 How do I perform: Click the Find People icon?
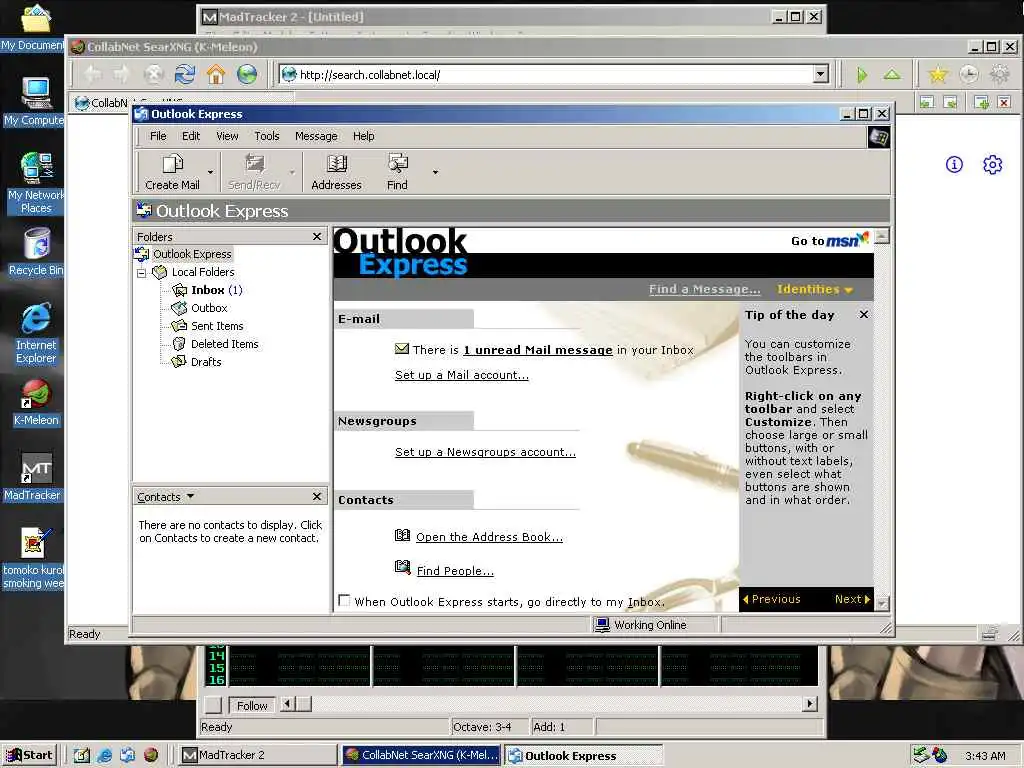(402, 568)
